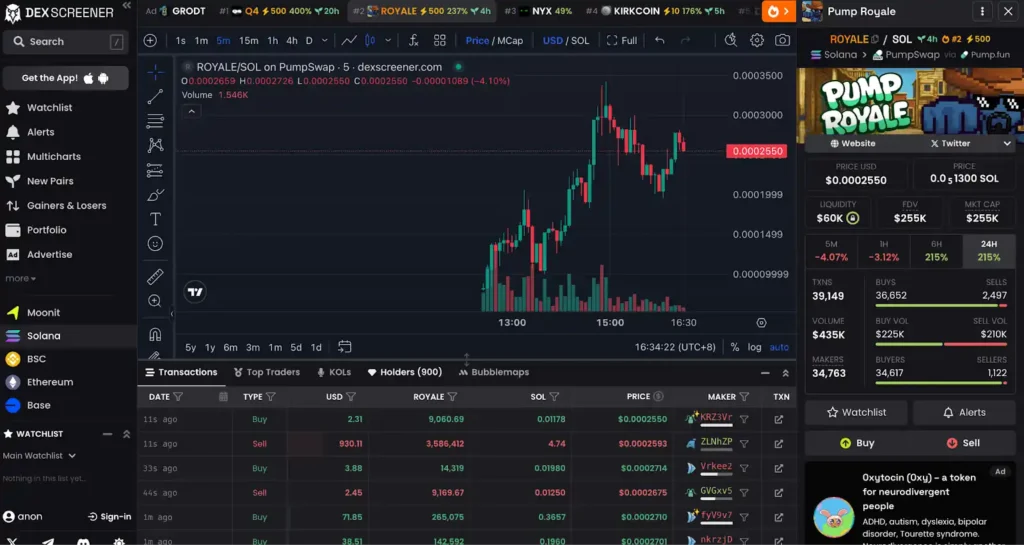
Task: Add ROYALE to Watchlist button
Action: coord(857,413)
